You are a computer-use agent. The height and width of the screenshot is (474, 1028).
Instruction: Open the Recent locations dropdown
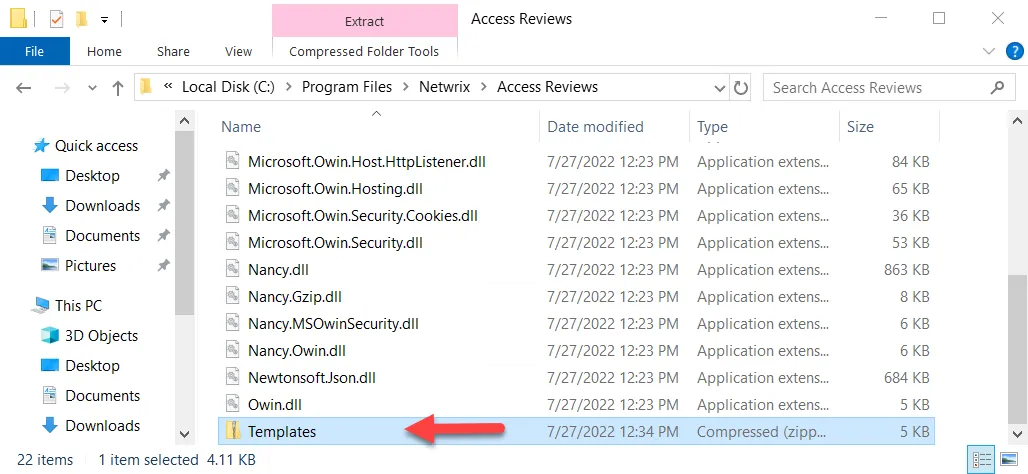point(92,88)
